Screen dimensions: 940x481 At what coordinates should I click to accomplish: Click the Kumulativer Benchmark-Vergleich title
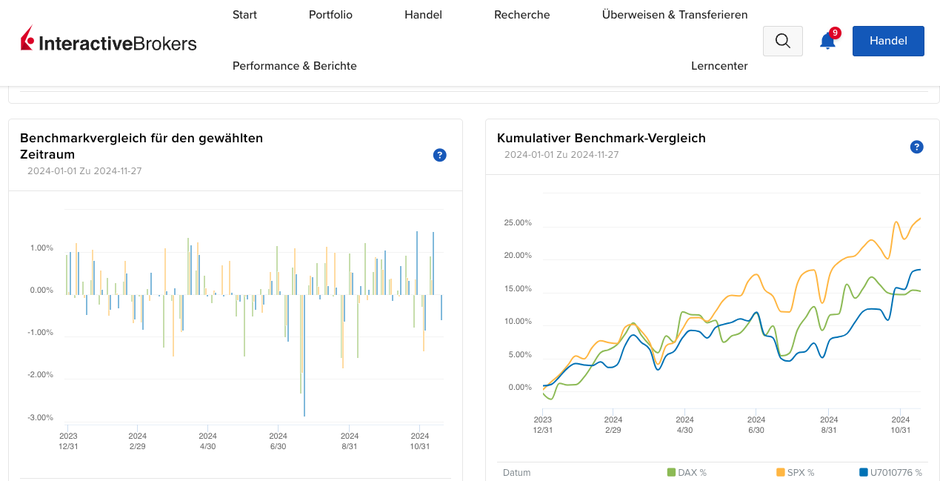point(601,138)
